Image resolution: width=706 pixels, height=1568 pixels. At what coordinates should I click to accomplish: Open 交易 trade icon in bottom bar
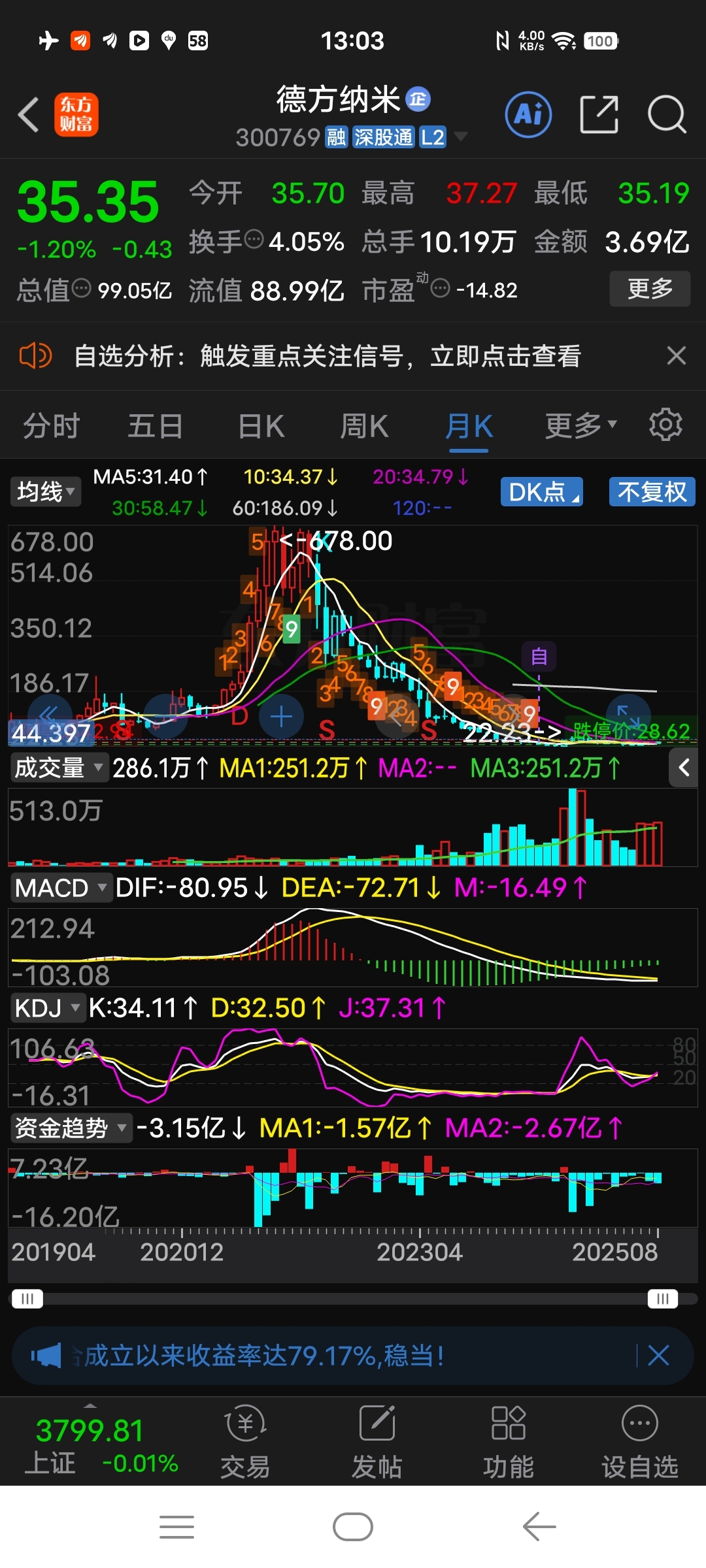pyautogui.click(x=245, y=1442)
